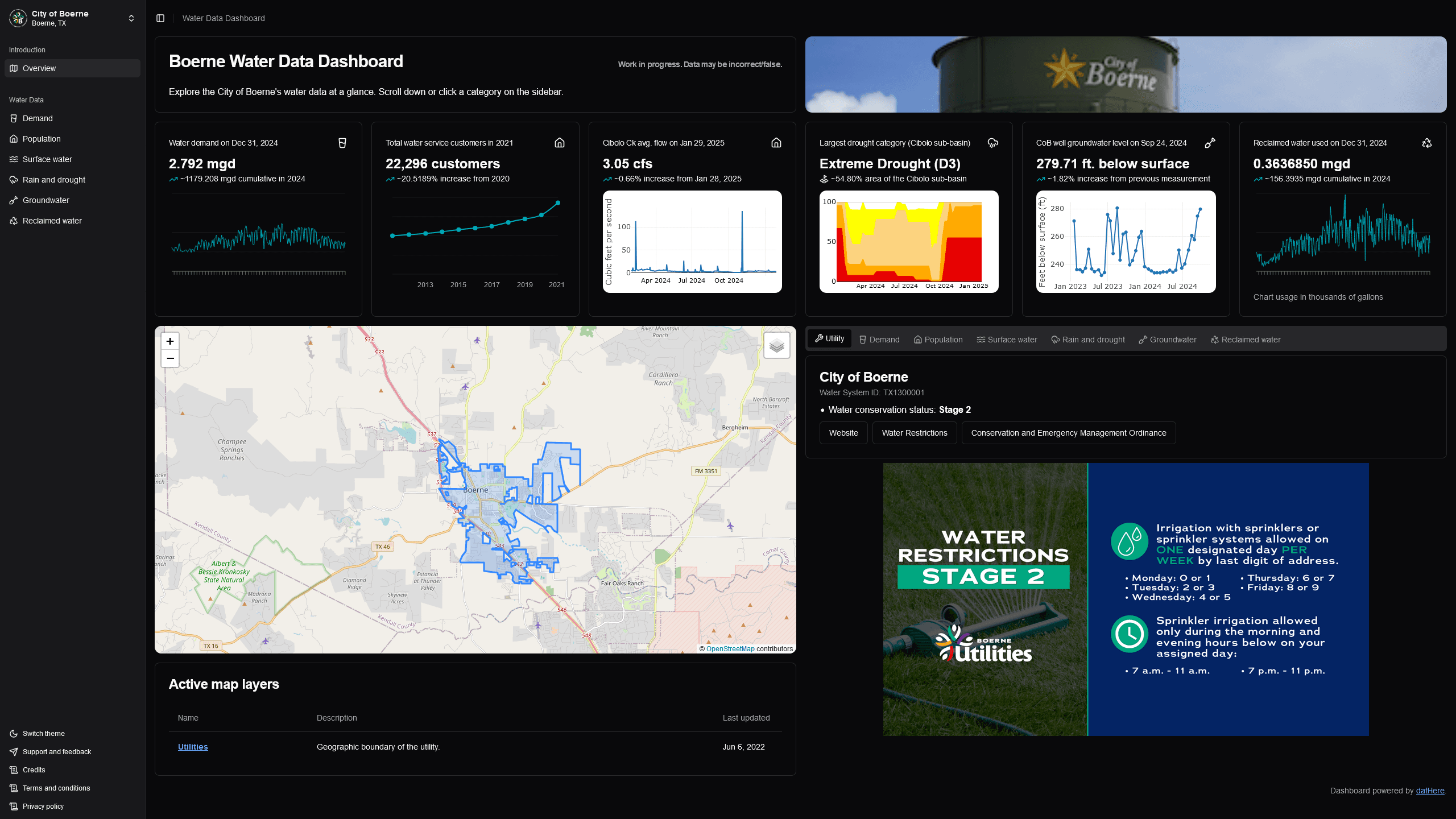Click the Support and feedback paper plane icon
1456x819 pixels.
tap(14, 752)
